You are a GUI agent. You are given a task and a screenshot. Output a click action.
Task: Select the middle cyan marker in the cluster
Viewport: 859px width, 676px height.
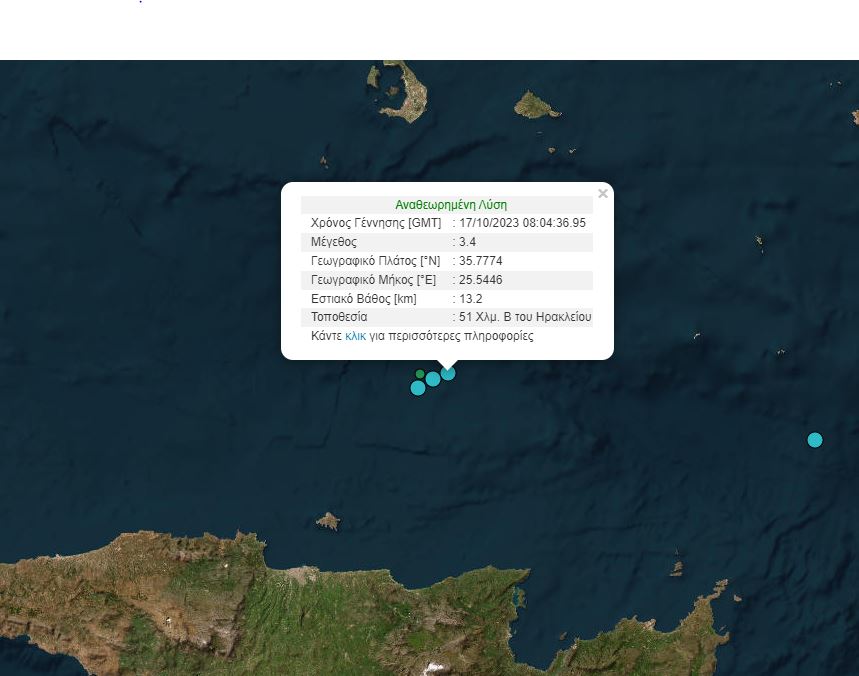point(433,379)
